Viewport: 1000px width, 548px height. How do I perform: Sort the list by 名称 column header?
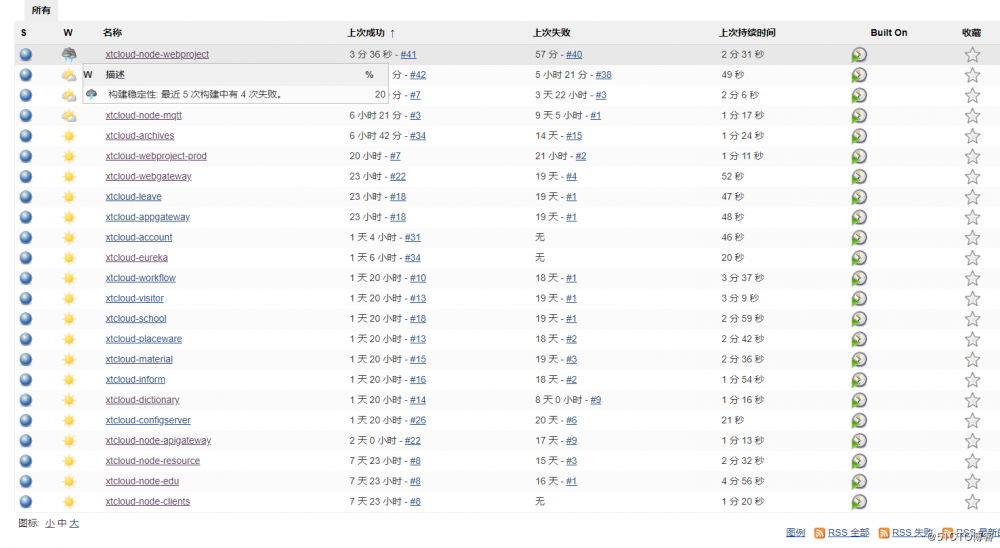pos(112,33)
